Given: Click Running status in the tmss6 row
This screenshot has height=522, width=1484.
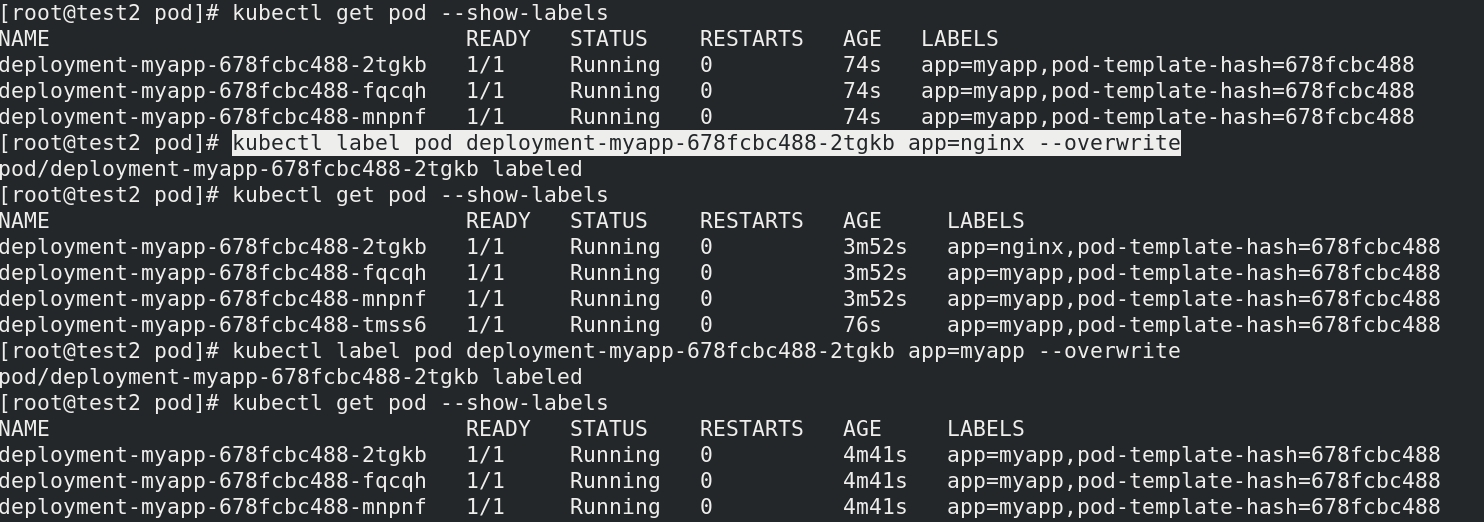Looking at the screenshot, I should coord(615,325).
